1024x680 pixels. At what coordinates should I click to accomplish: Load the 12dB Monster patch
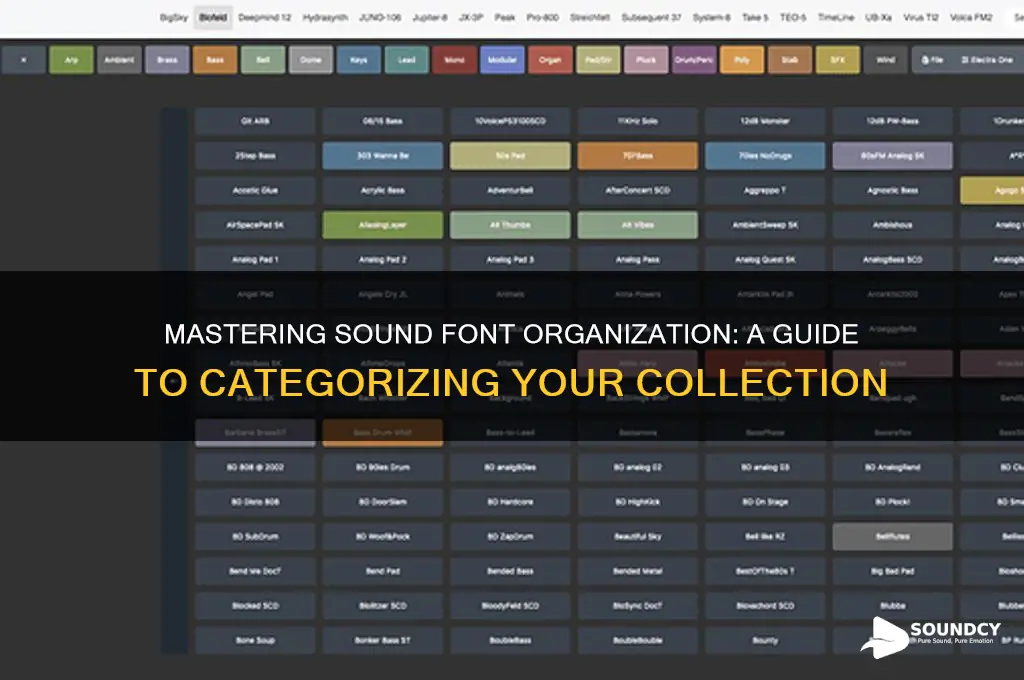click(x=765, y=121)
